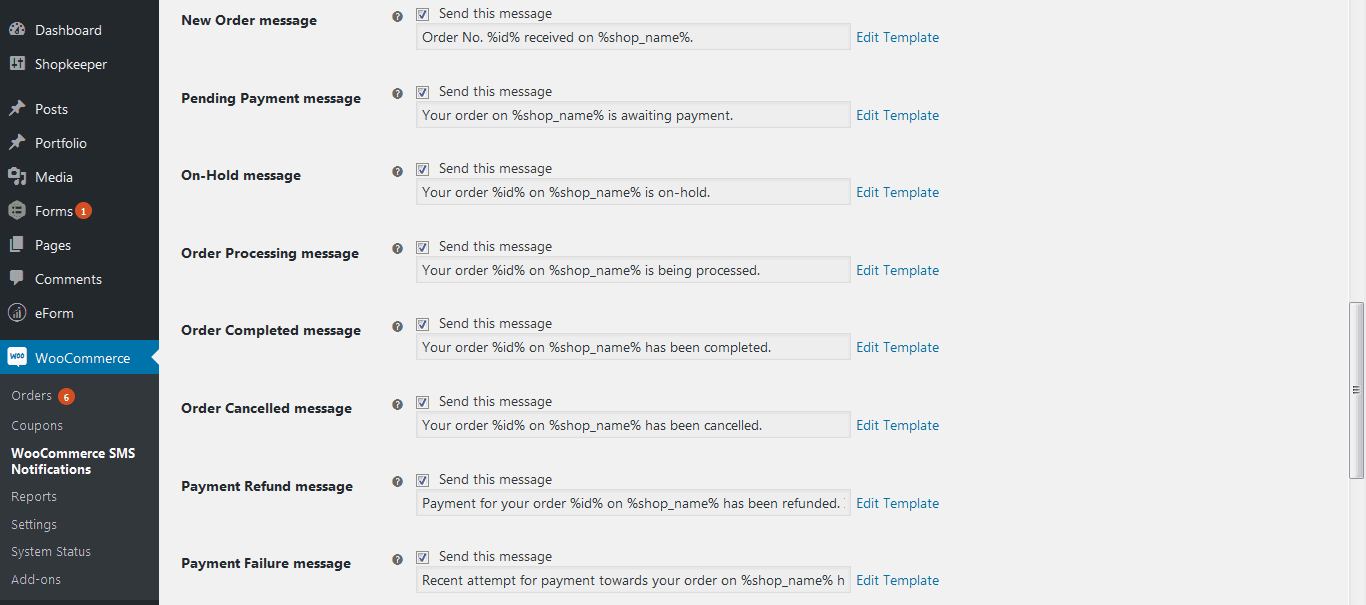Click the eForm chart icon

coord(17,313)
